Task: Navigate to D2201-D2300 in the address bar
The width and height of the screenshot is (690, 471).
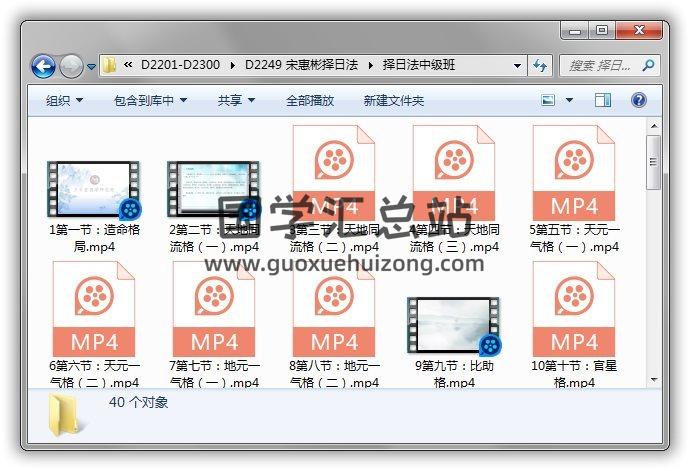Action: click(x=180, y=65)
